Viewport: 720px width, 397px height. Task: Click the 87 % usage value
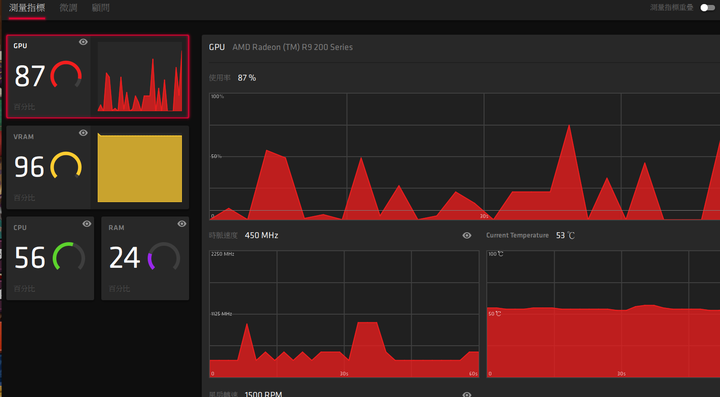pyautogui.click(x=247, y=78)
